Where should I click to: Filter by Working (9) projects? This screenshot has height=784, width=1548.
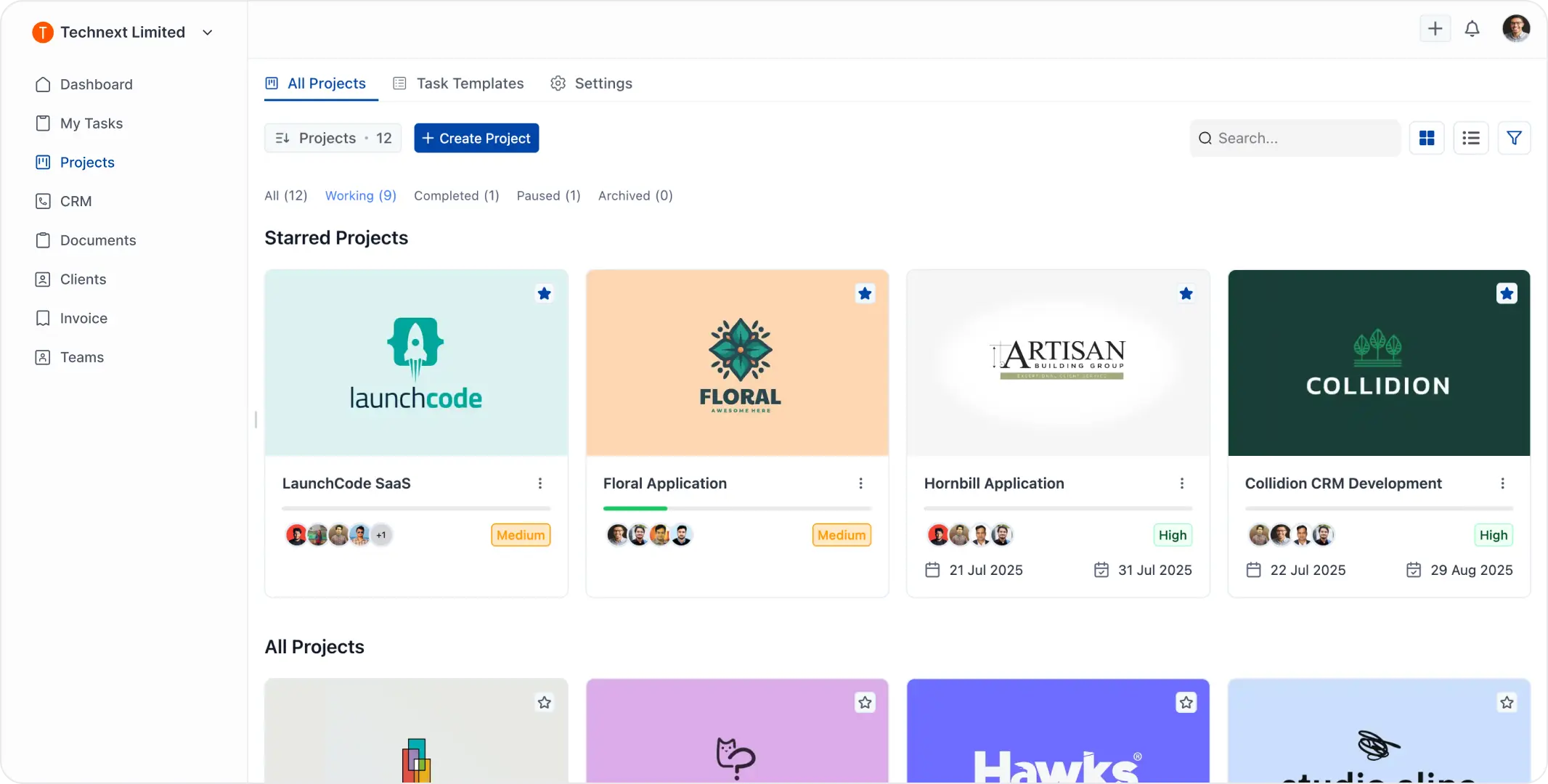pos(361,195)
